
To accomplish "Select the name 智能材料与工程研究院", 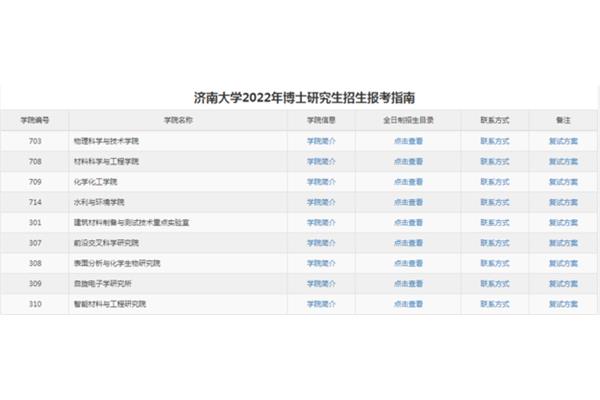I will coord(110,304).
